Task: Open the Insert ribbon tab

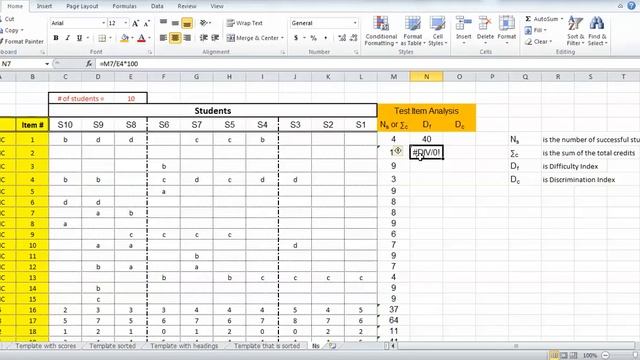Action: pos(44,6)
